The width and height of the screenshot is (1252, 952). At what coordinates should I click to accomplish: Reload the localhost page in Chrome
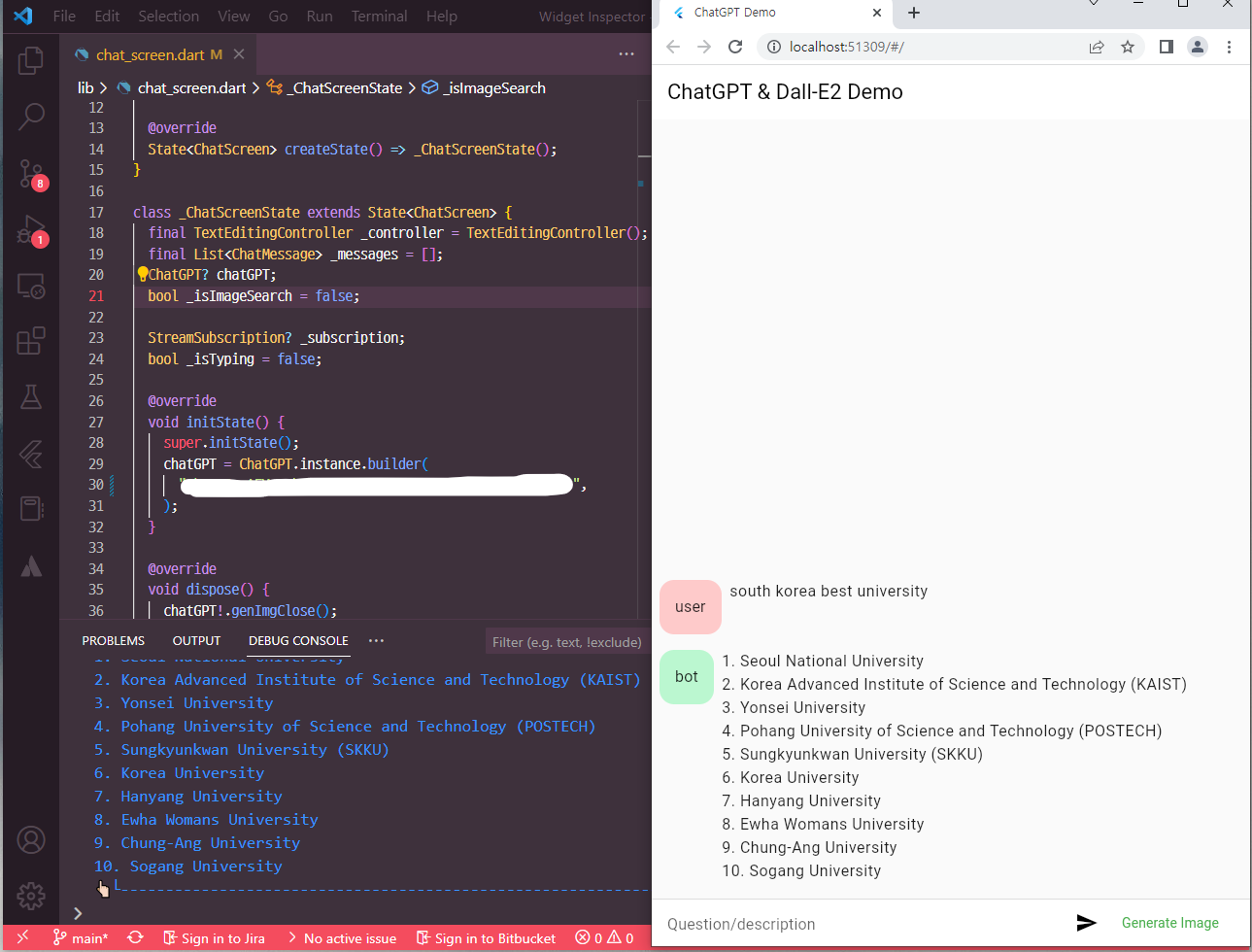pyautogui.click(x=735, y=47)
